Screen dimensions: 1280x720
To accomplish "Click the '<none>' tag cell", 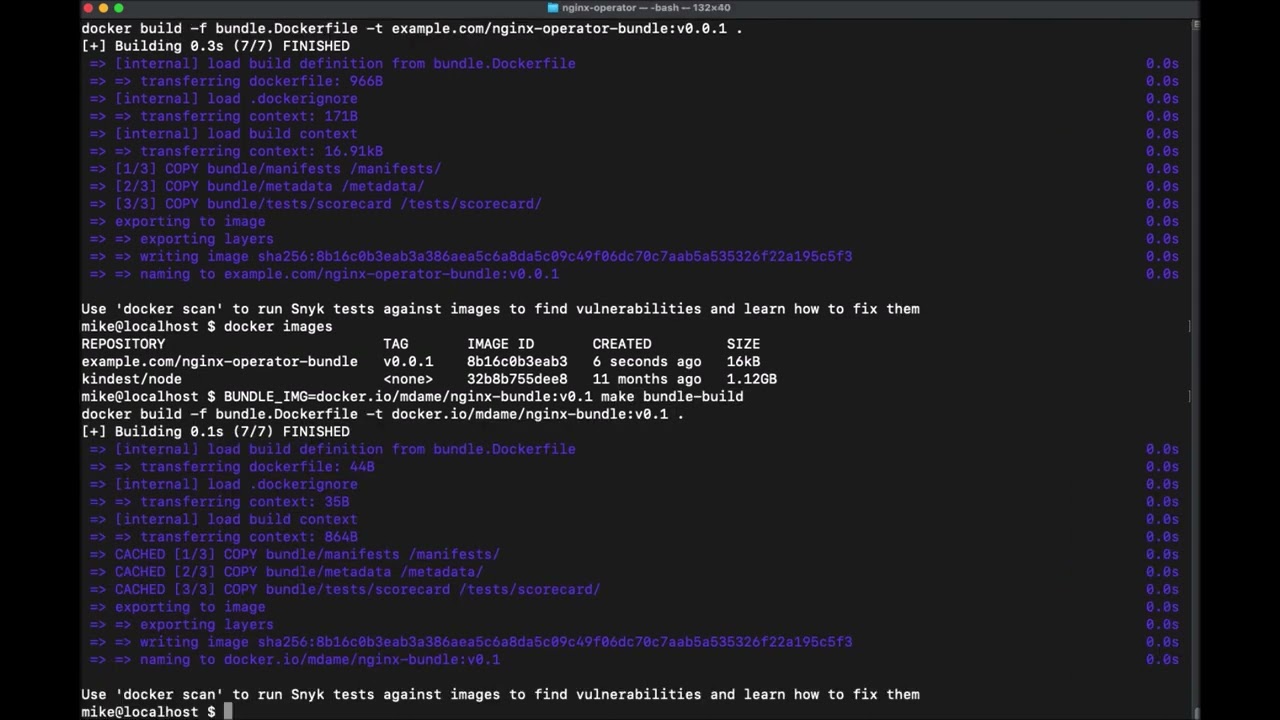I will (408, 379).
